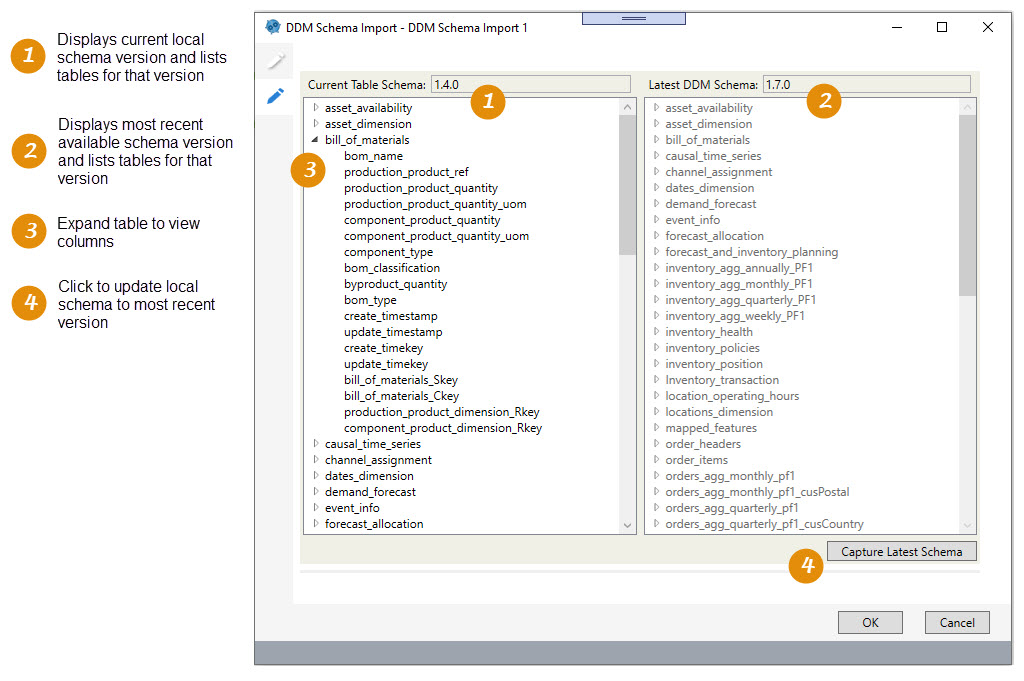Select the component_type column
1024x681 pixels.
pyautogui.click(x=389, y=252)
